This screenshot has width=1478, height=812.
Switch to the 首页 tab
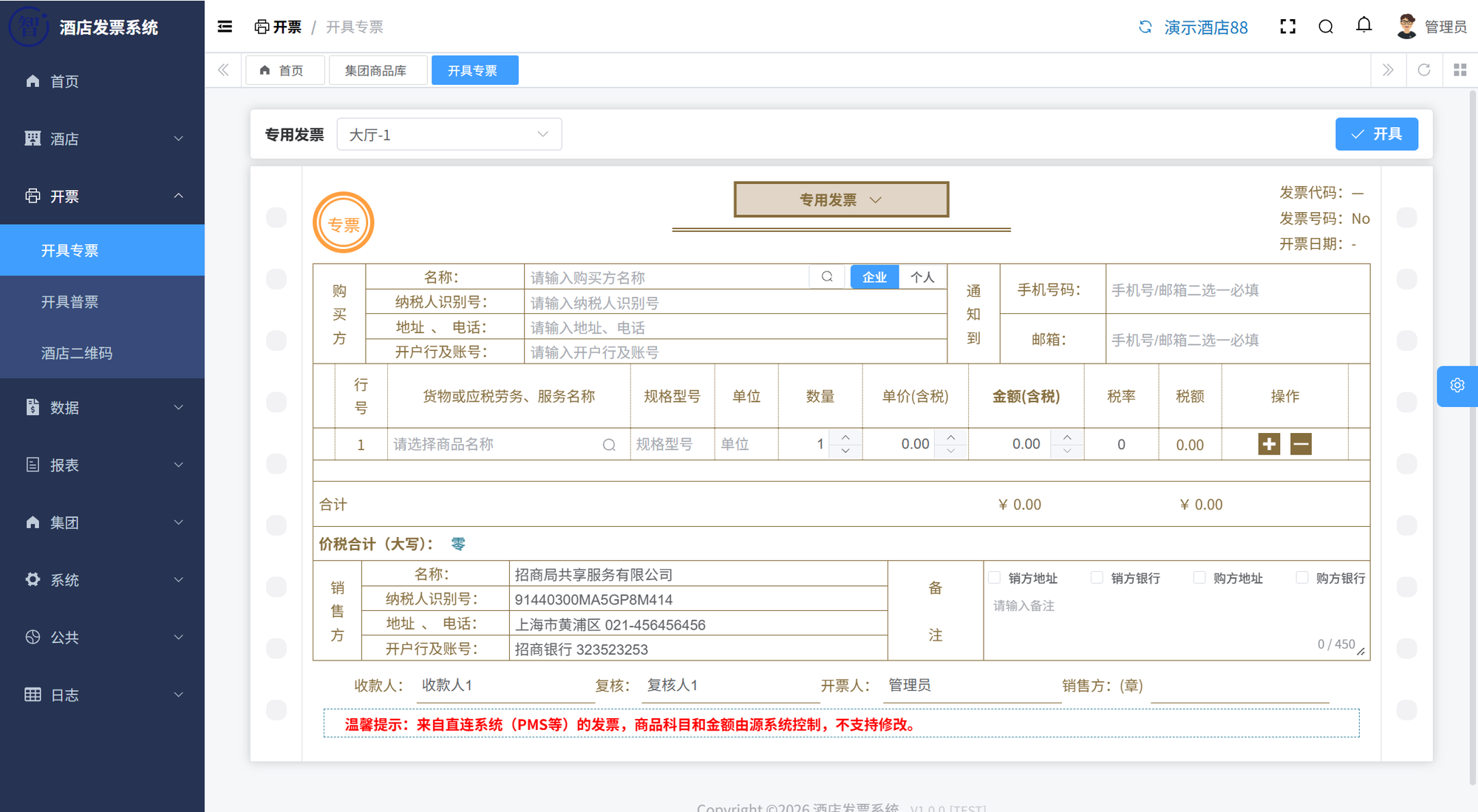click(x=285, y=70)
